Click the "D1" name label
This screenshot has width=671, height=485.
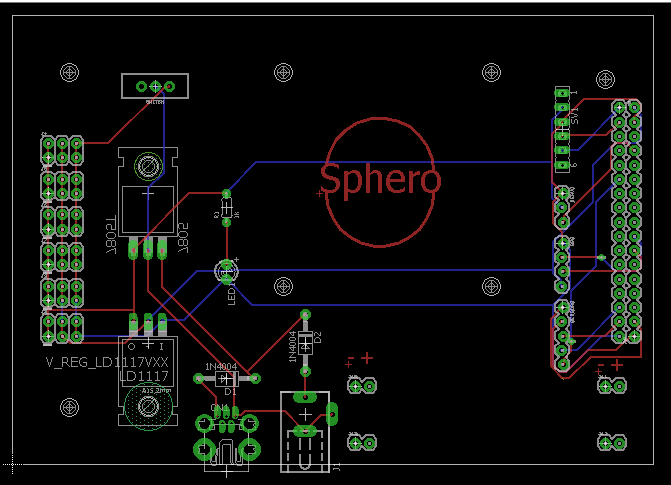tap(230, 392)
